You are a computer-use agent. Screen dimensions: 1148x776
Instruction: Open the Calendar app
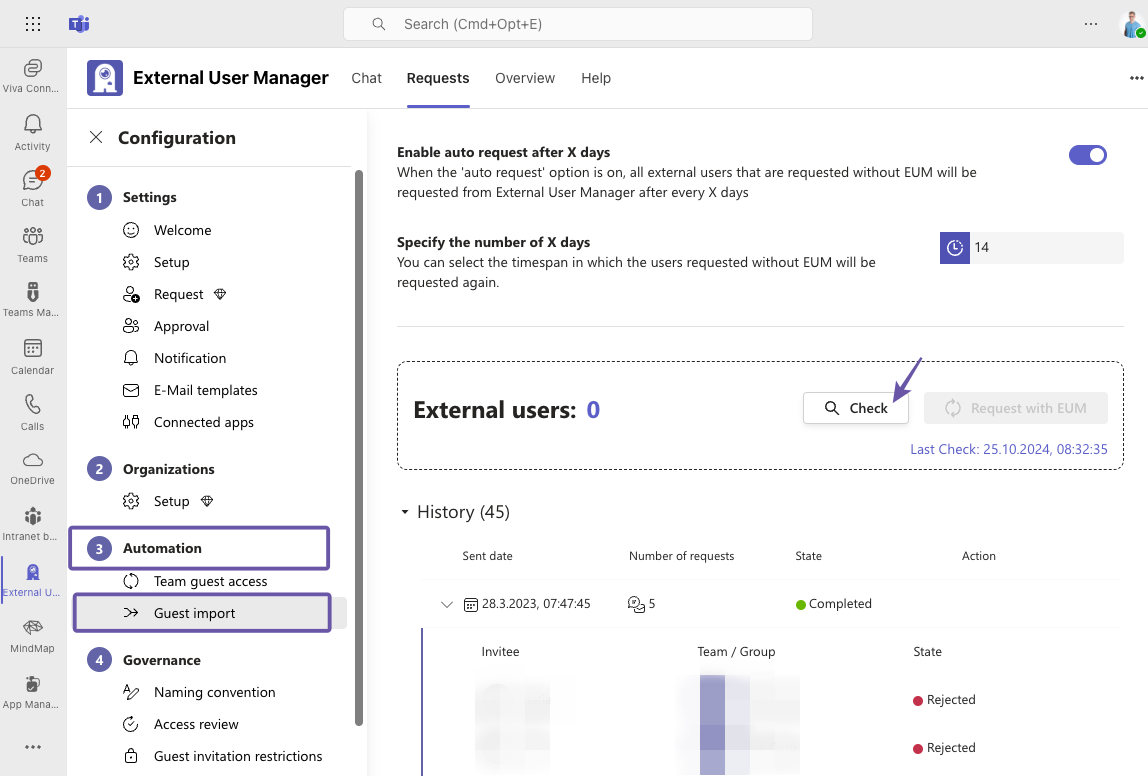click(32, 357)
